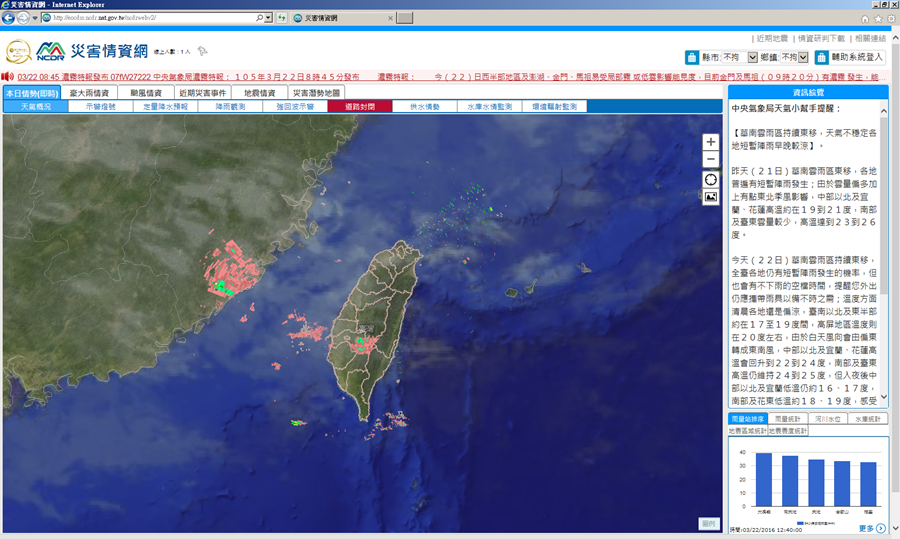Viewport: 900px width, 539px height.
Task: Zoom out the map with minus button
Action: [x=711, y=159]
